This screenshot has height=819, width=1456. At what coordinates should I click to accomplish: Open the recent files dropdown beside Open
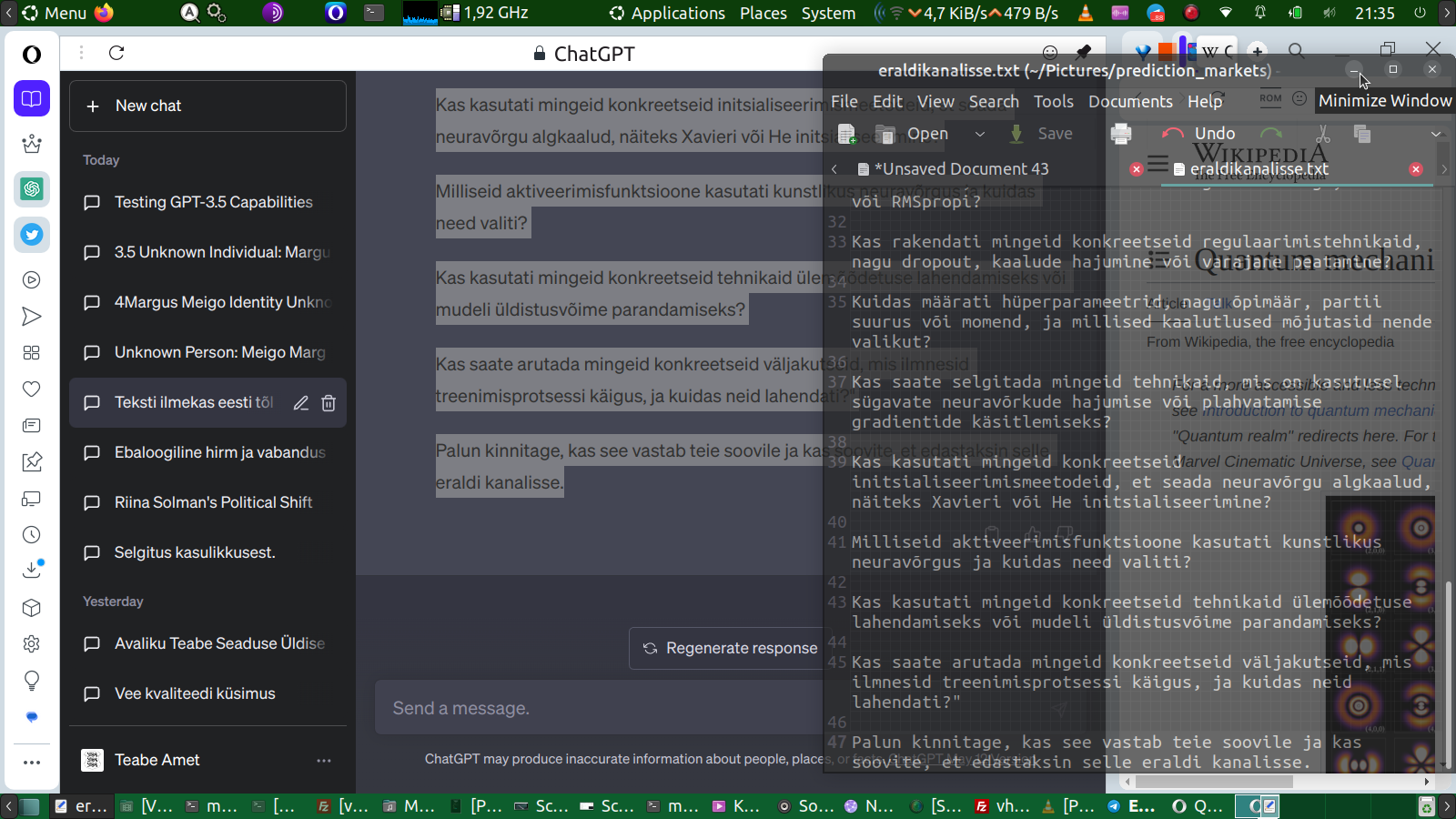tap(980, 134)
